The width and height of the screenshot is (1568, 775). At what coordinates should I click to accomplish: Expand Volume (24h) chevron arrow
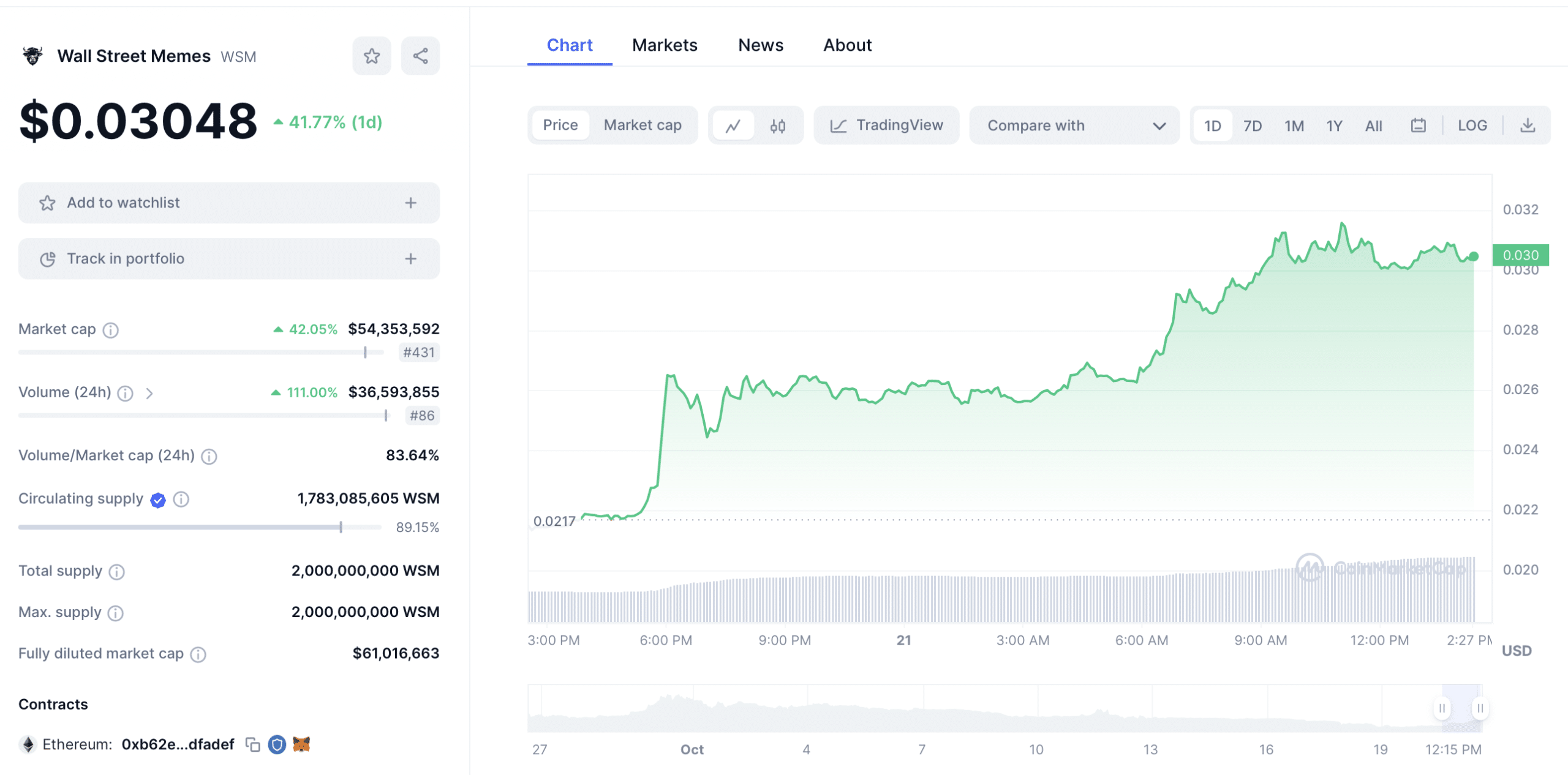click(149, 393)
